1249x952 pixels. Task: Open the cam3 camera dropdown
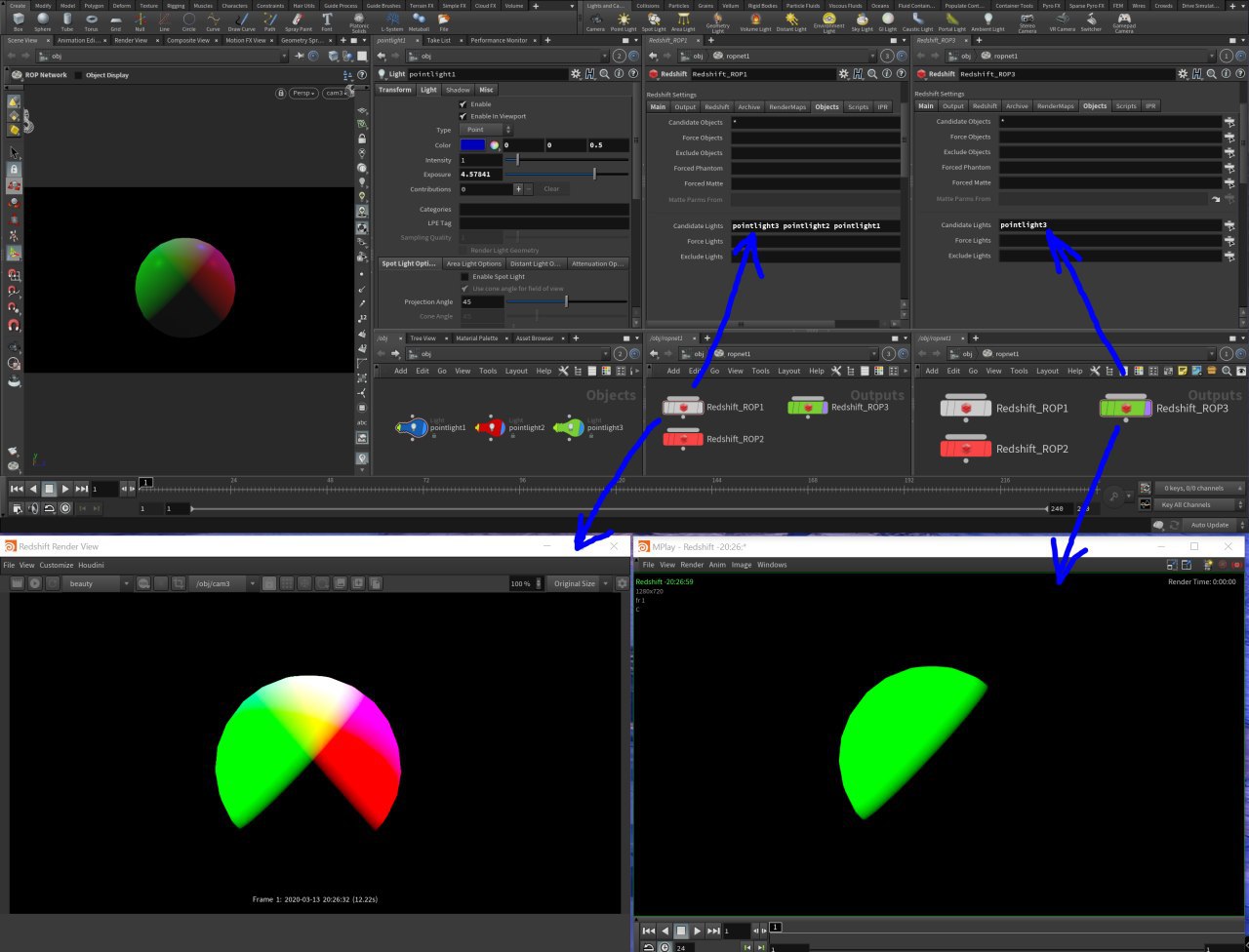(336, 93)
